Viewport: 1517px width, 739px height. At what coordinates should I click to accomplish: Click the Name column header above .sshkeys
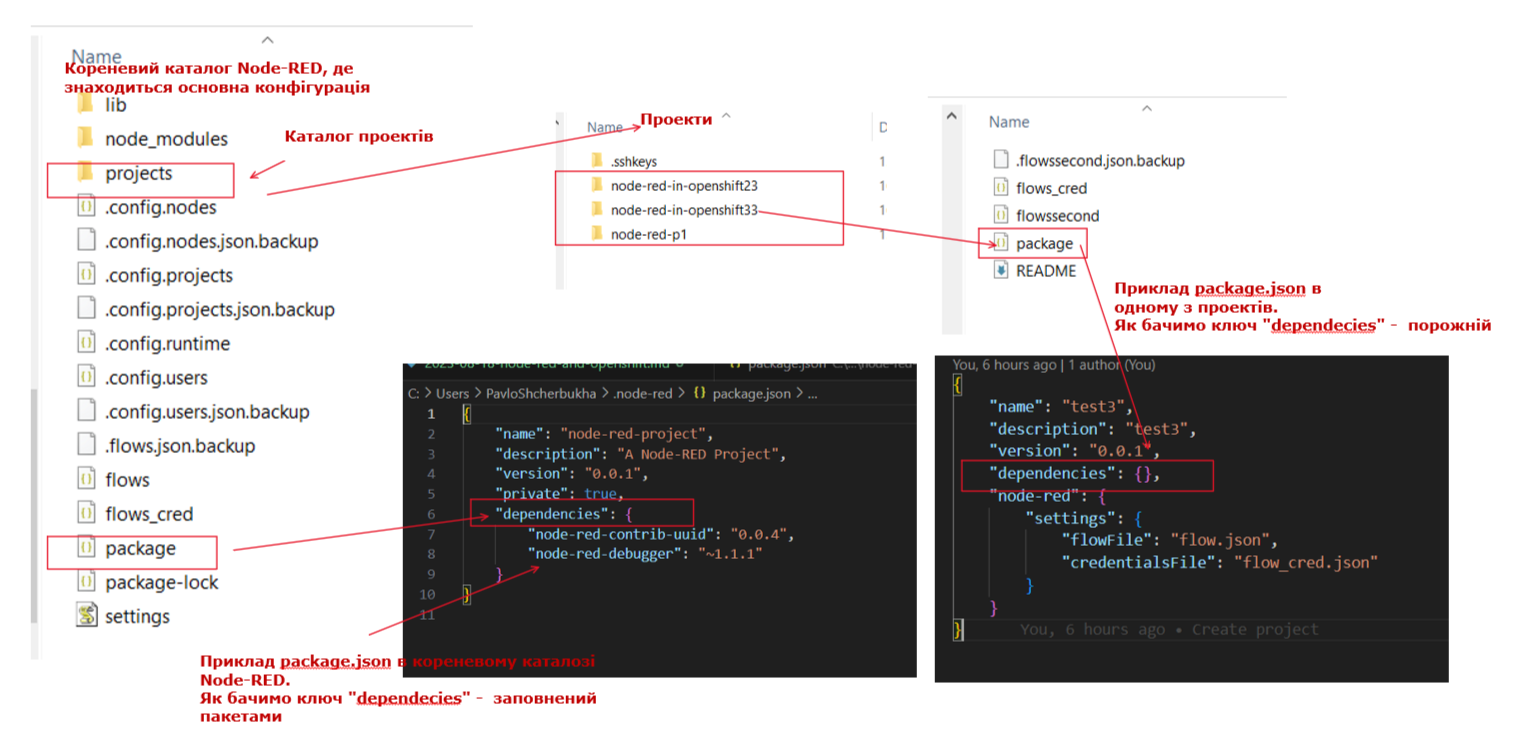(x=605, y=127)
